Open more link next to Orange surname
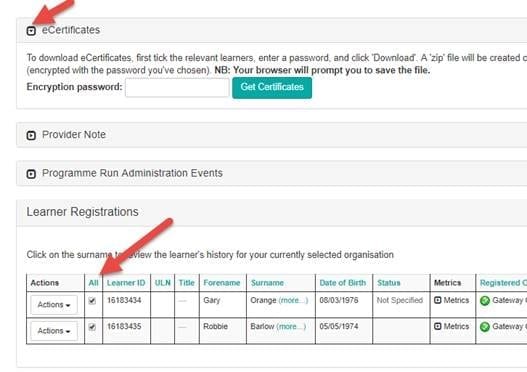 pos(293,300)
